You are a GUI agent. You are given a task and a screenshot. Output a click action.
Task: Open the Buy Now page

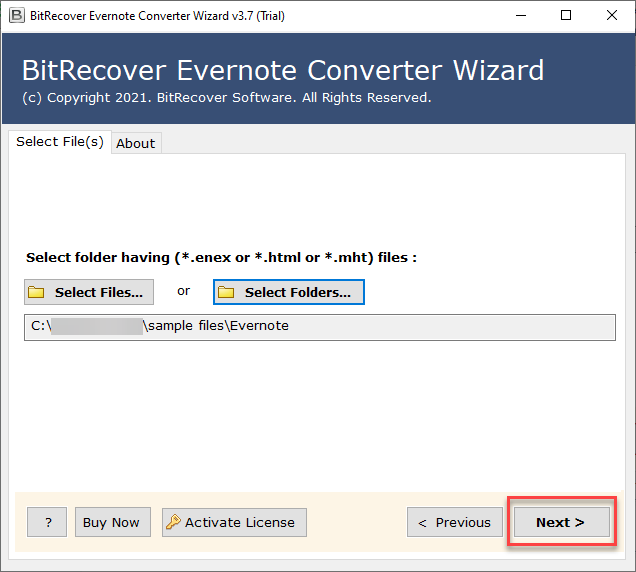click(x=112, y=522)
